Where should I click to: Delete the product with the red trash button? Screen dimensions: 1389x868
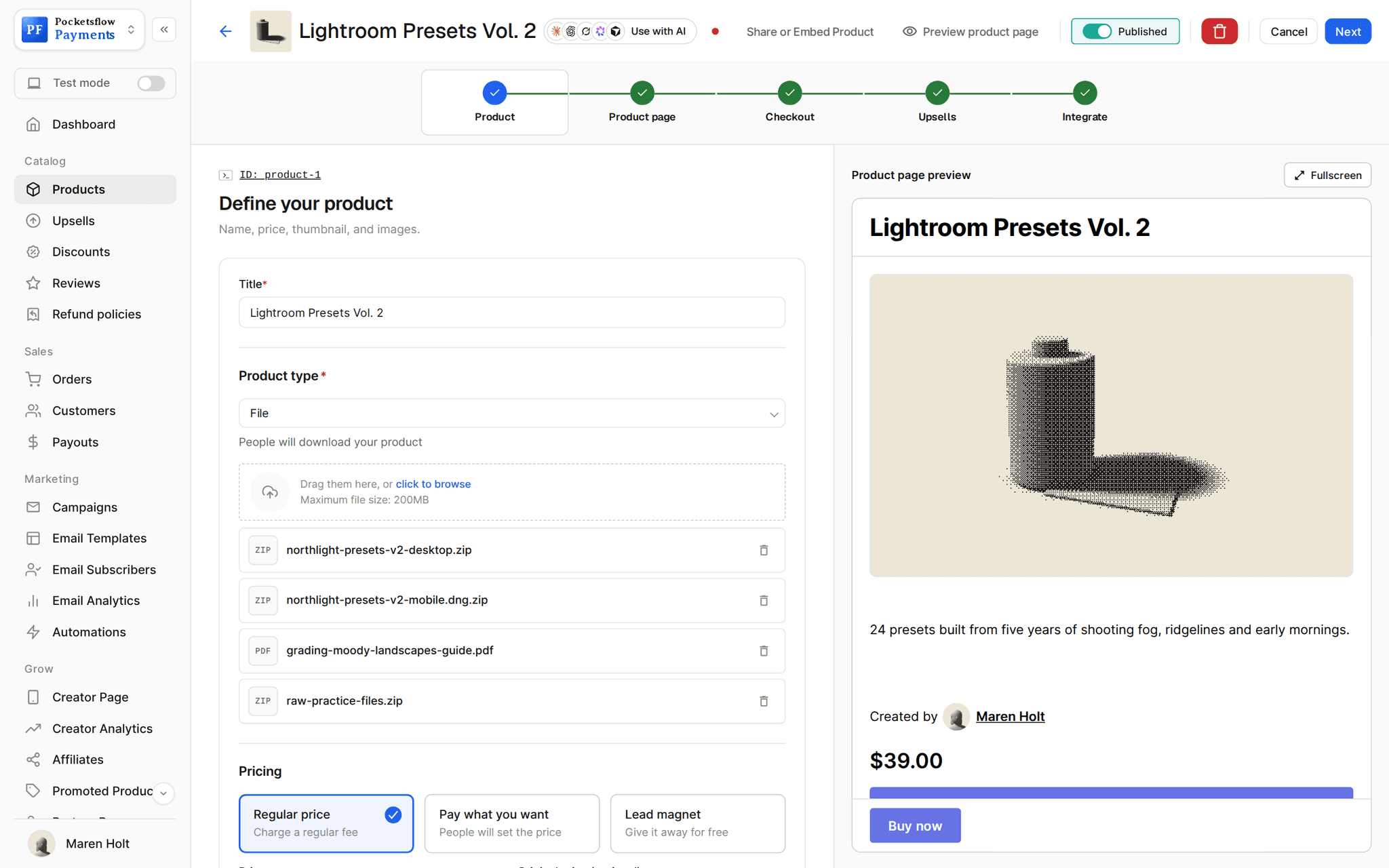1219,31
